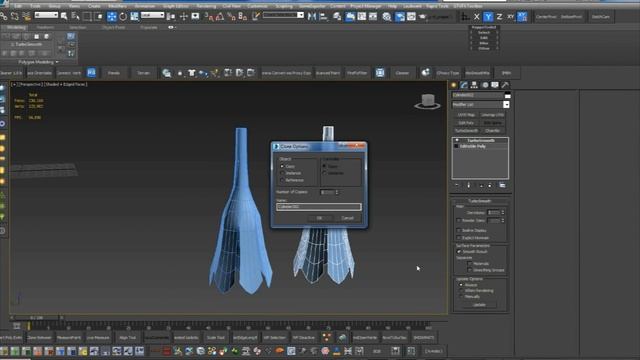
Task: Select When Rendering update option
Action: point(461,291)
